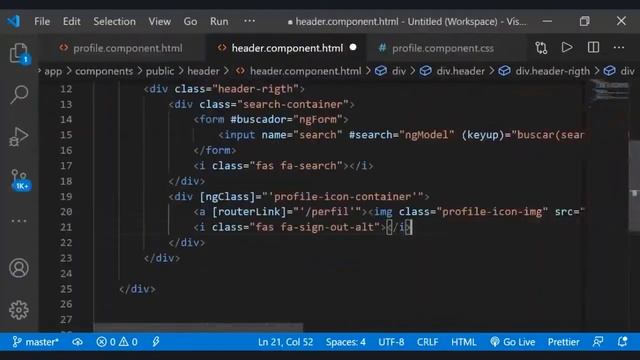
Task: Open the View menu
Action: [x=160, y=21]
